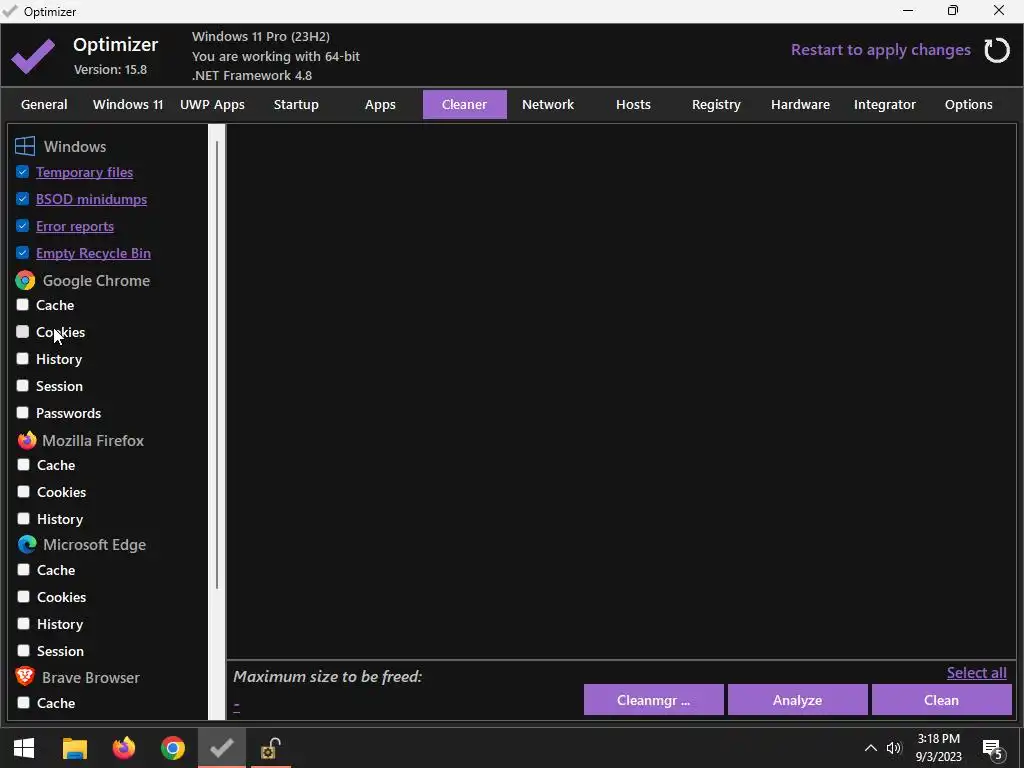Click the Clean button
This screenshot has height=768, width=1024.
(942, 700)
